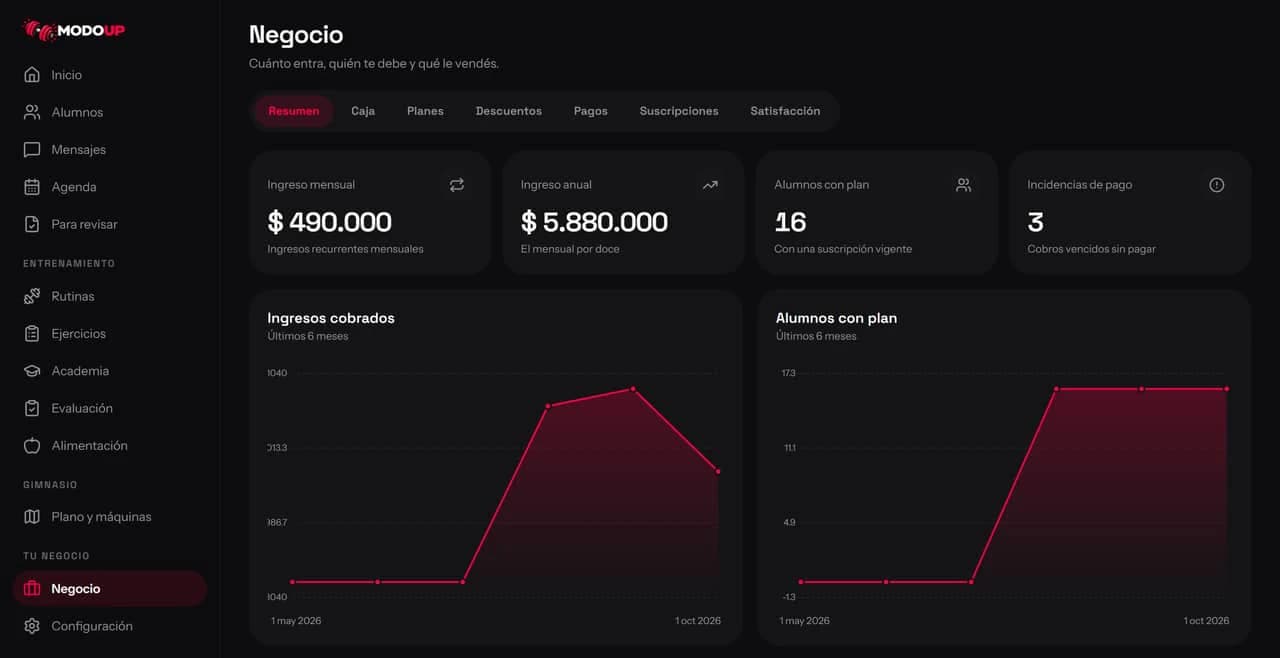Screen dimensions: 1280x658
Task: Open Plano y máquinas in sidebar
Action: (110, 517)
